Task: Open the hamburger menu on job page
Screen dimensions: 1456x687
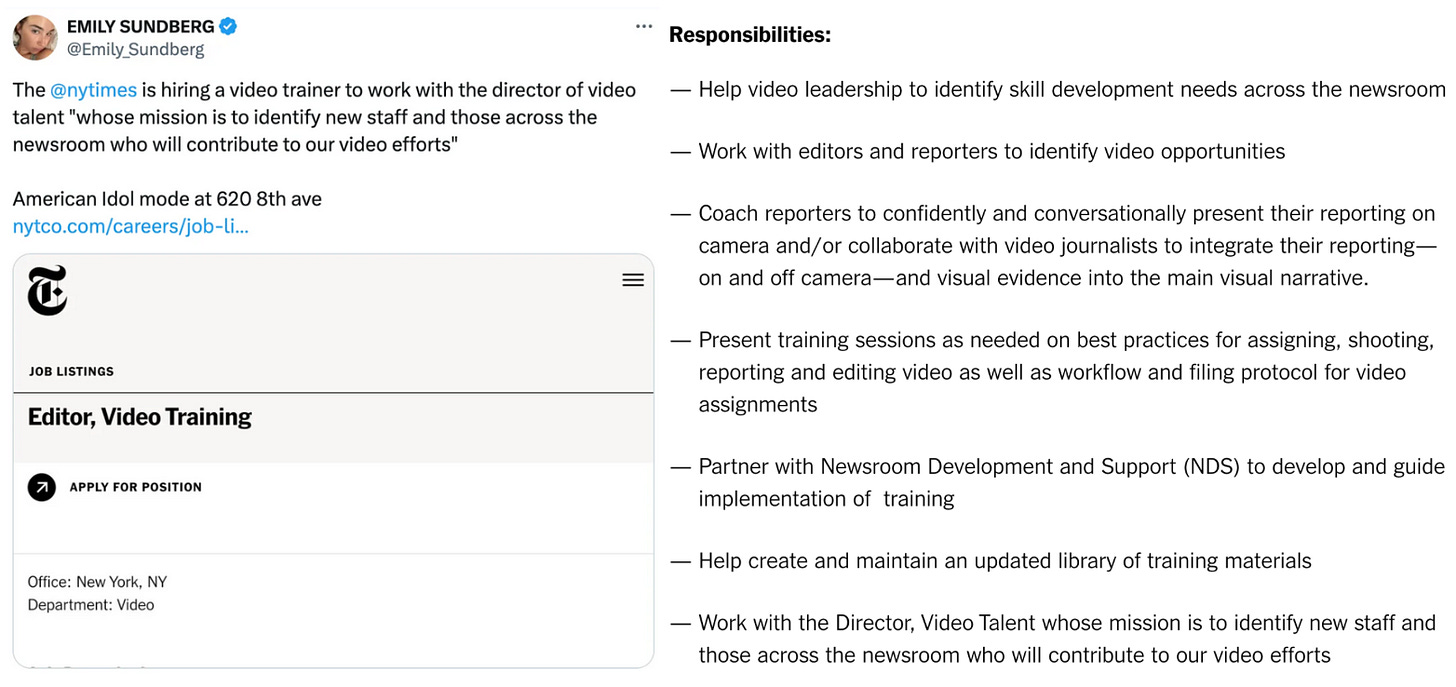Action: pos(633,281)
